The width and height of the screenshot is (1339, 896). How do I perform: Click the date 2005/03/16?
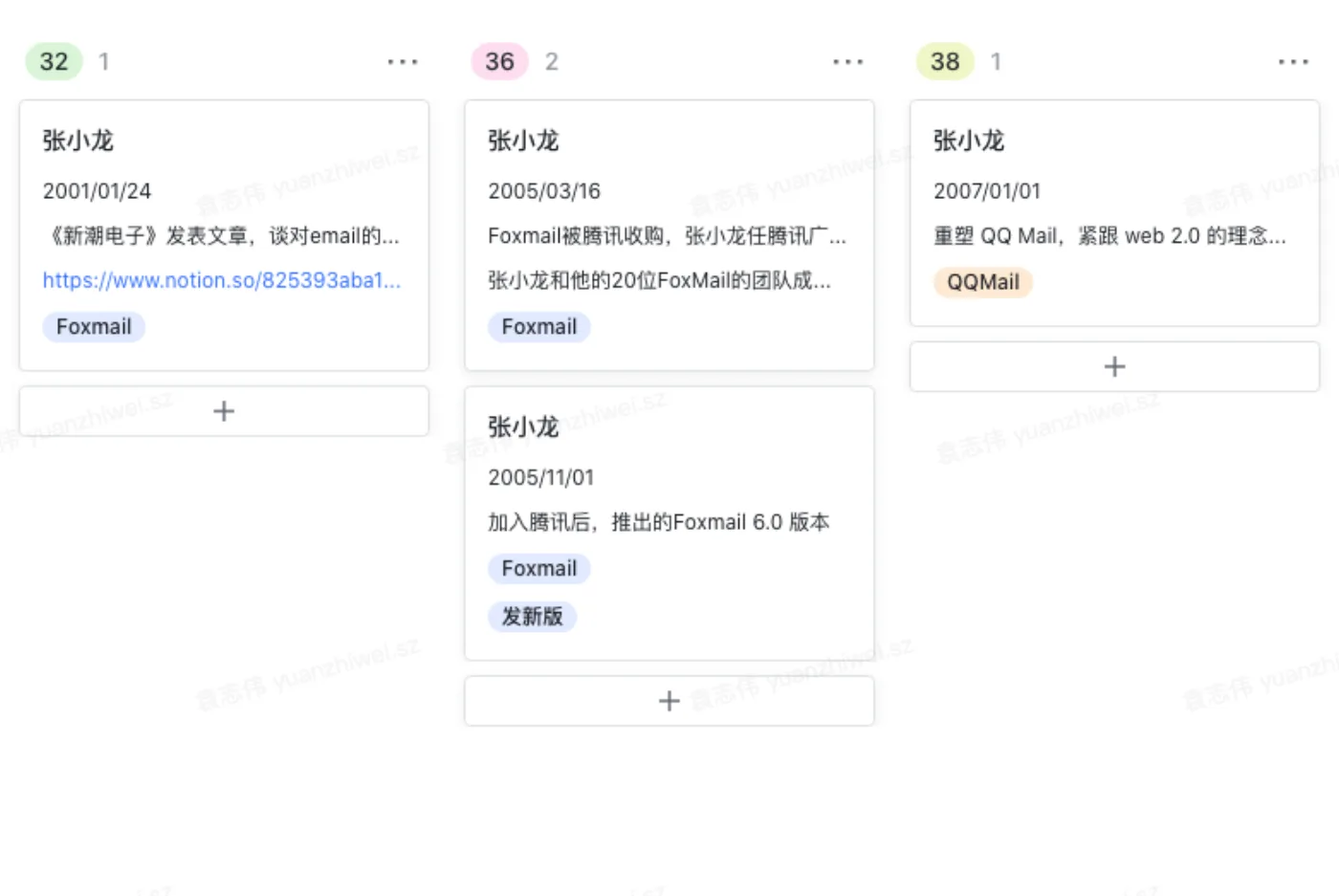click(544, 191)
